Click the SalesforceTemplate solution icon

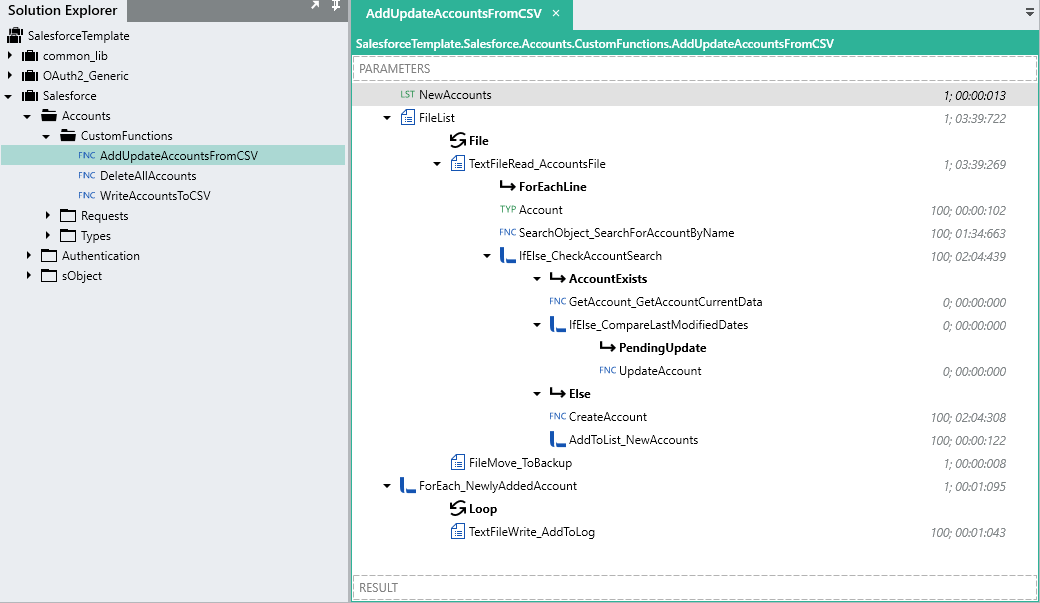click(15, 36)
